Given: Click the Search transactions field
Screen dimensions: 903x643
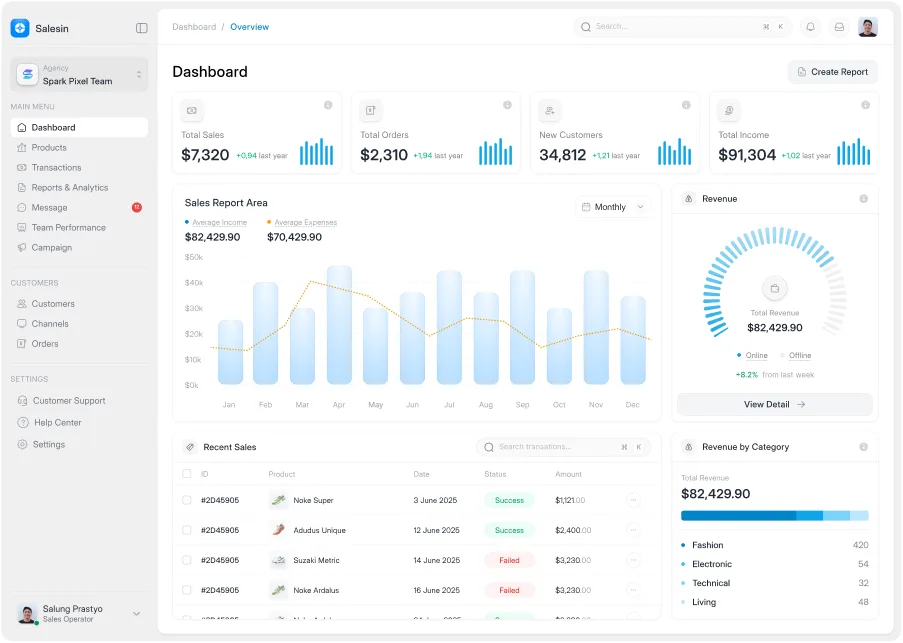Looking at the screenshot, I should pyautogui.click(x=563, y=447).
